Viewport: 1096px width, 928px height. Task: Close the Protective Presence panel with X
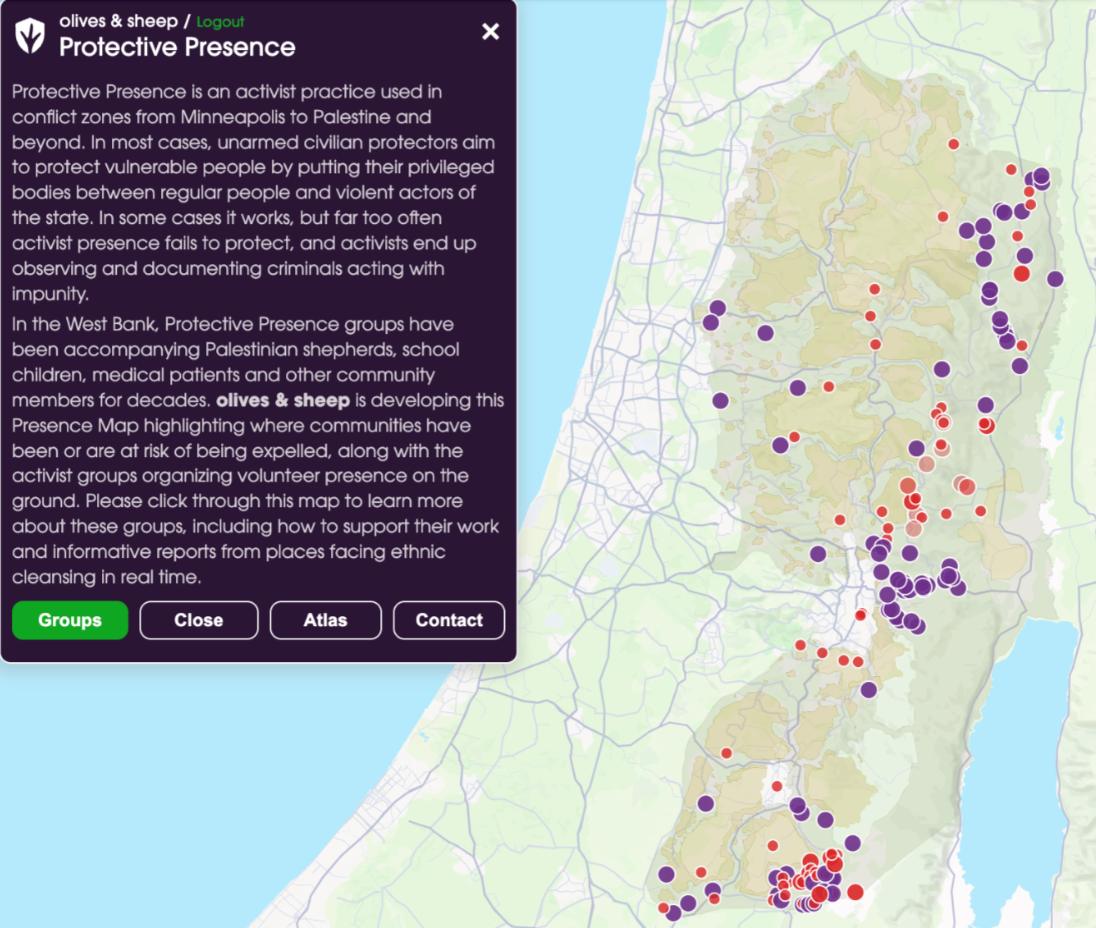pyautogui.click(x=491, y=31)
